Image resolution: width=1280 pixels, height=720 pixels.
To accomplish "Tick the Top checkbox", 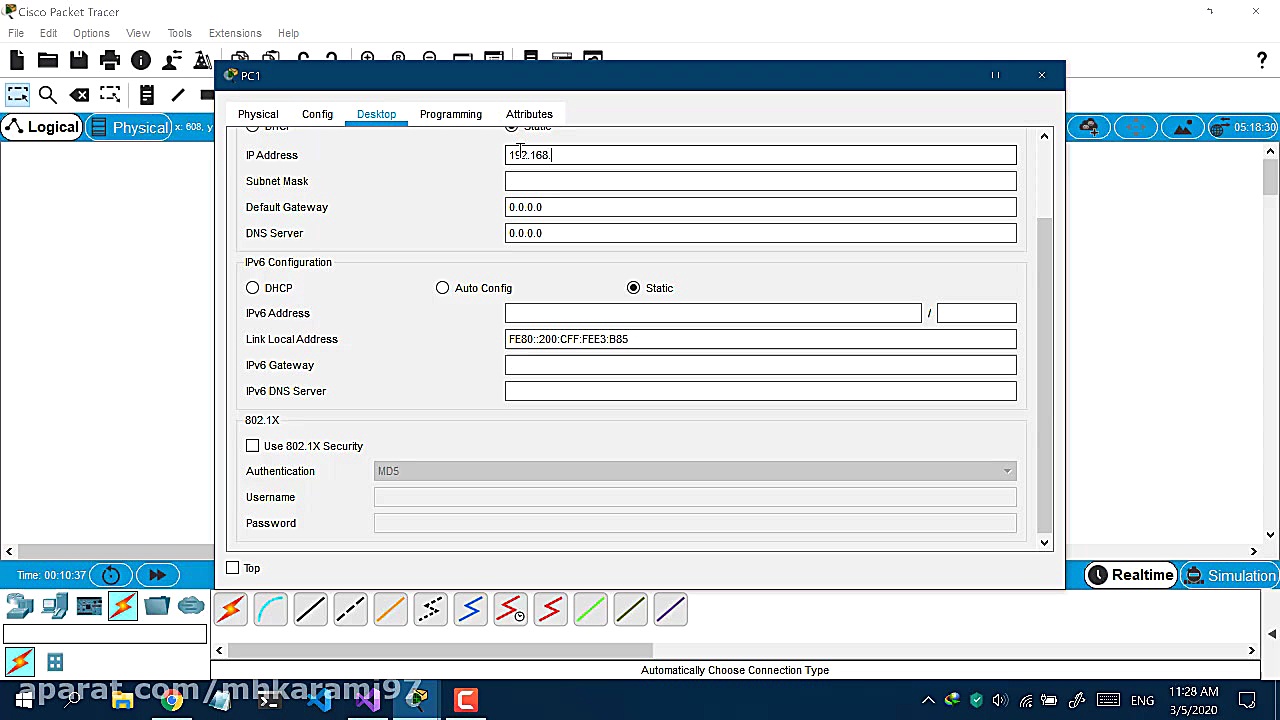I will coord(233,568).
